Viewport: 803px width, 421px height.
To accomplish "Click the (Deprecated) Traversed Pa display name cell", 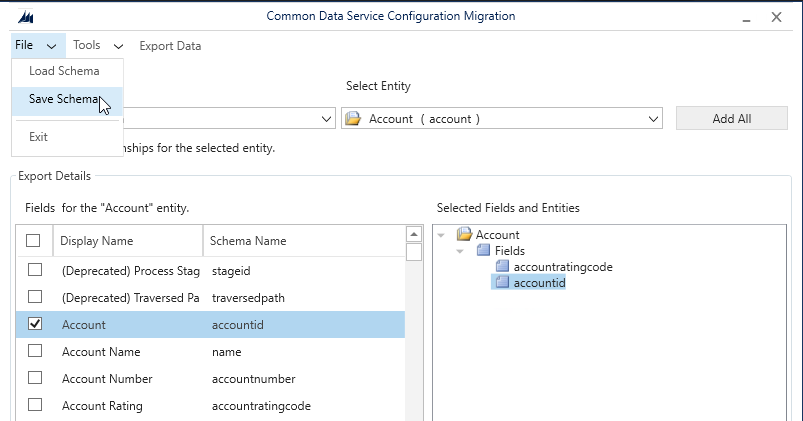I will point(131,298).
